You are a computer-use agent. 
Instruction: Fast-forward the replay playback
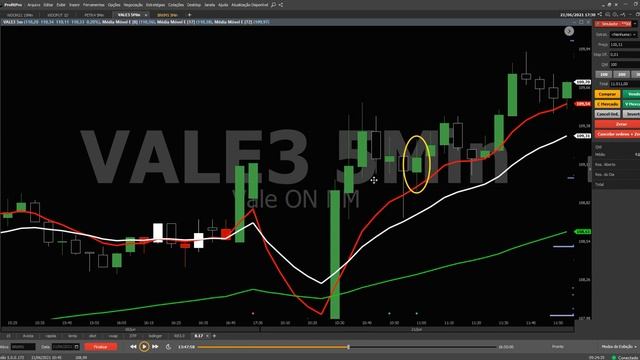pyautogui.click(x=155, y=347)
